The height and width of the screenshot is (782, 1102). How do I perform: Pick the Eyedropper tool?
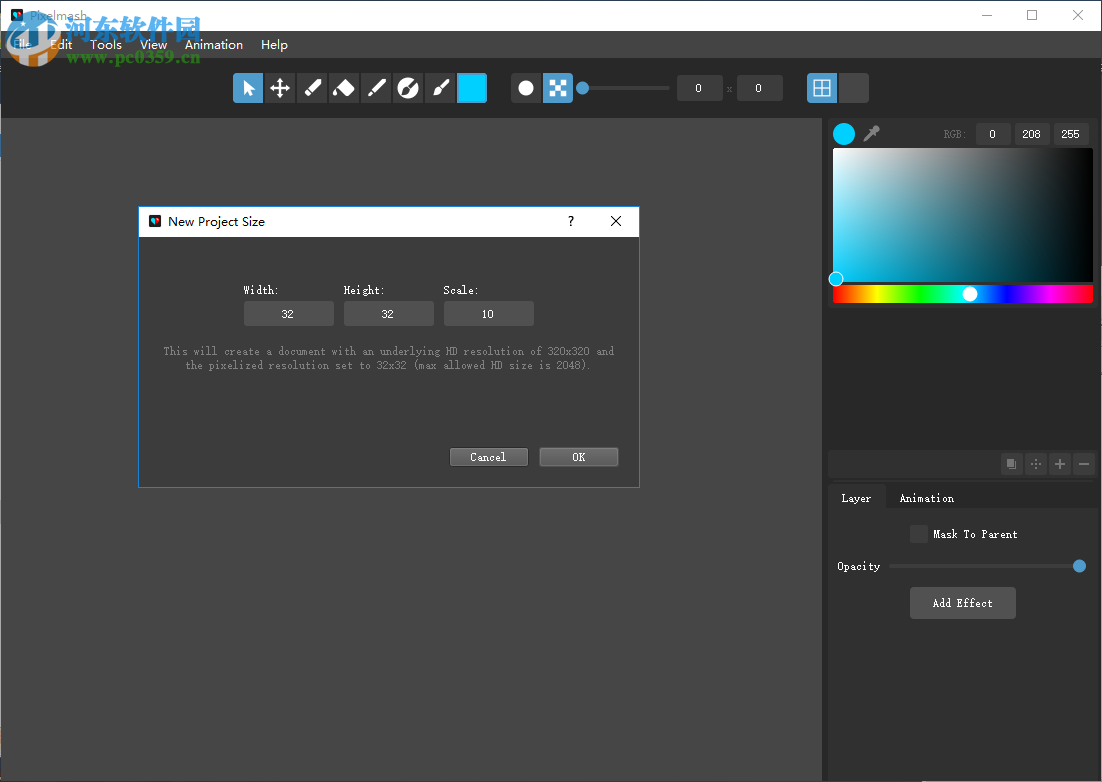[x=440, y=88]
